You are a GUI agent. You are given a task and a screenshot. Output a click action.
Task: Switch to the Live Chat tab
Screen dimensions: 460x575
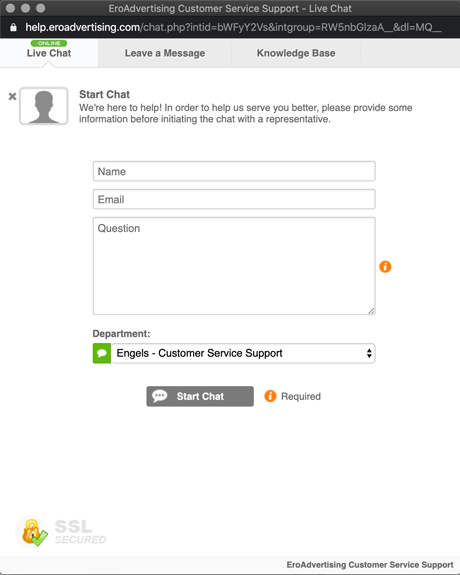(49, 53)
